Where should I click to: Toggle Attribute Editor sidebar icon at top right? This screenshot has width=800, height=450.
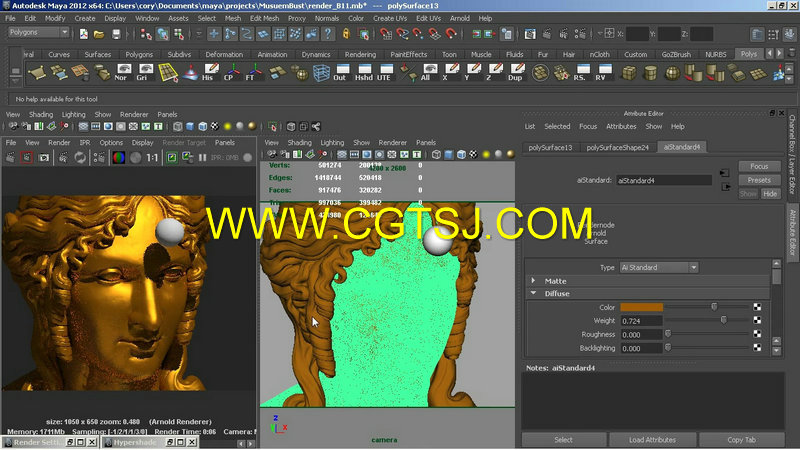tap(757, 34)
